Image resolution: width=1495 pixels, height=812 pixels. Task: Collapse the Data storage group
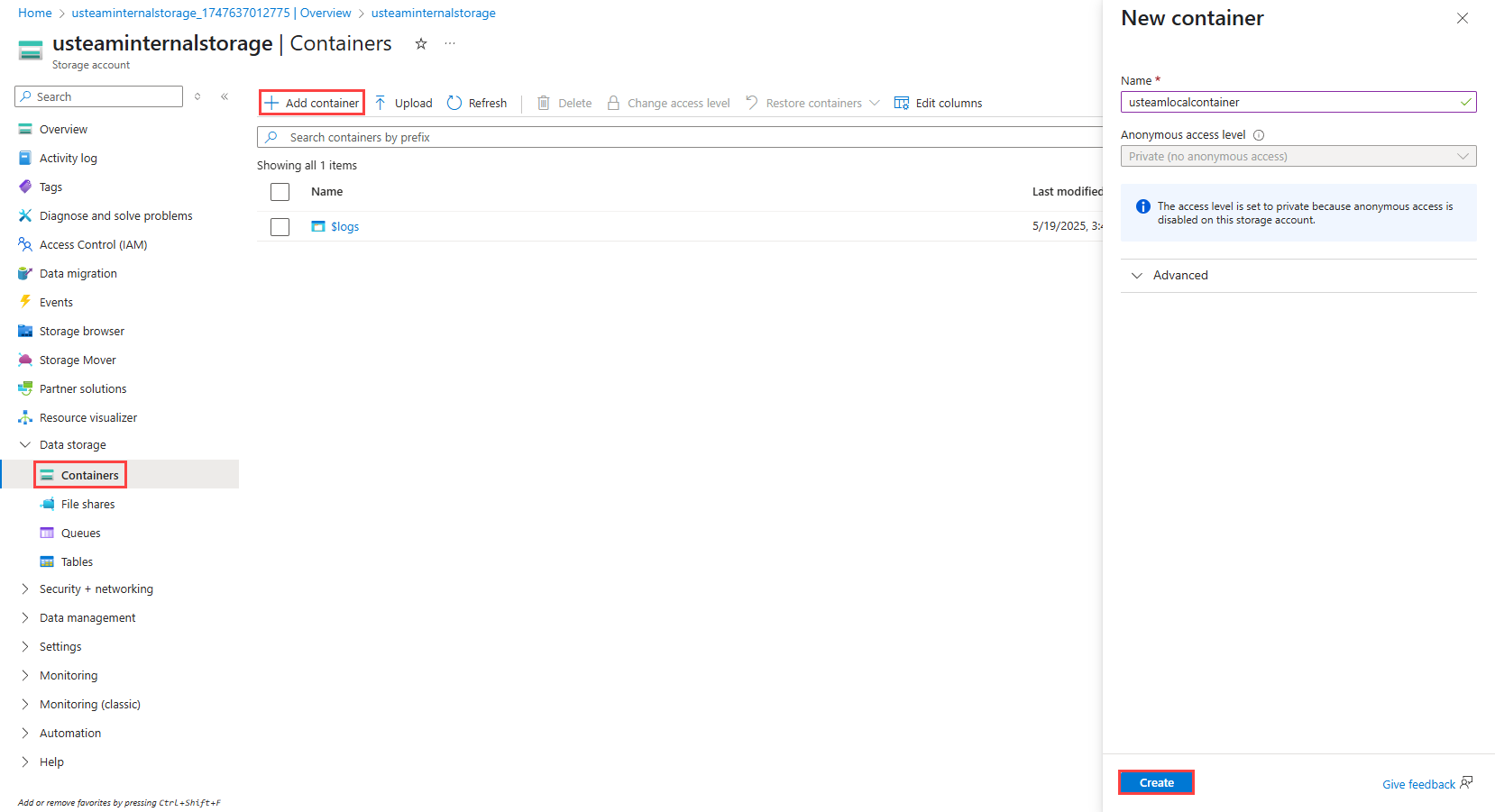tap(25, 444)
